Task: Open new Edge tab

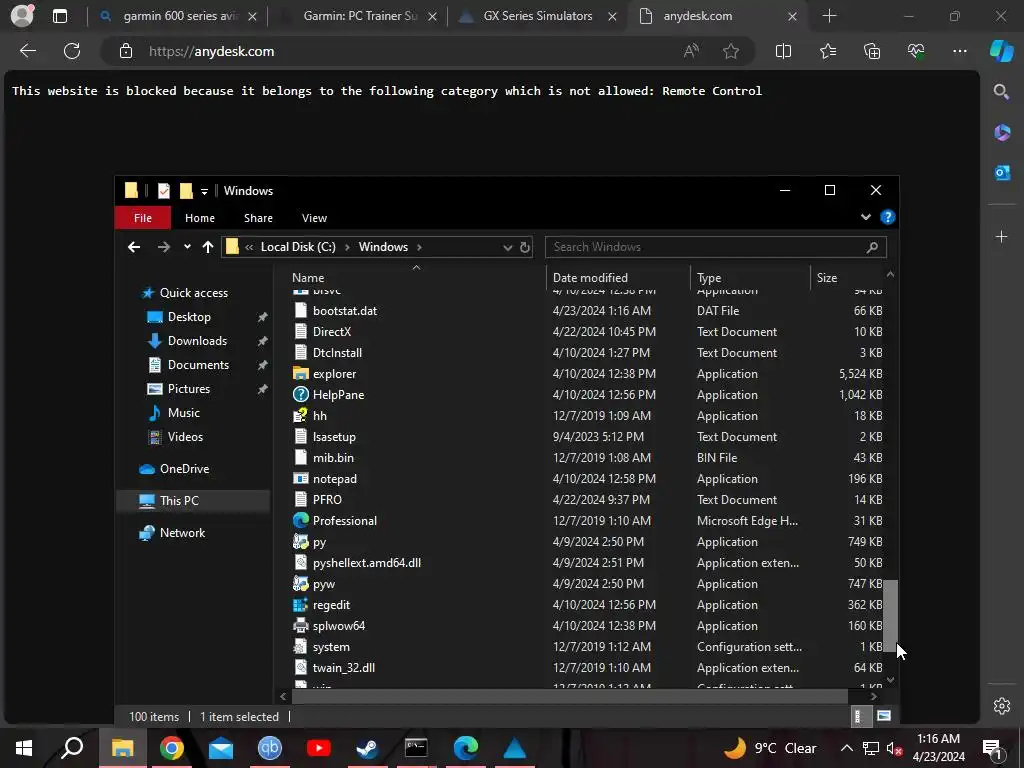Action: (x=829, y=16)
